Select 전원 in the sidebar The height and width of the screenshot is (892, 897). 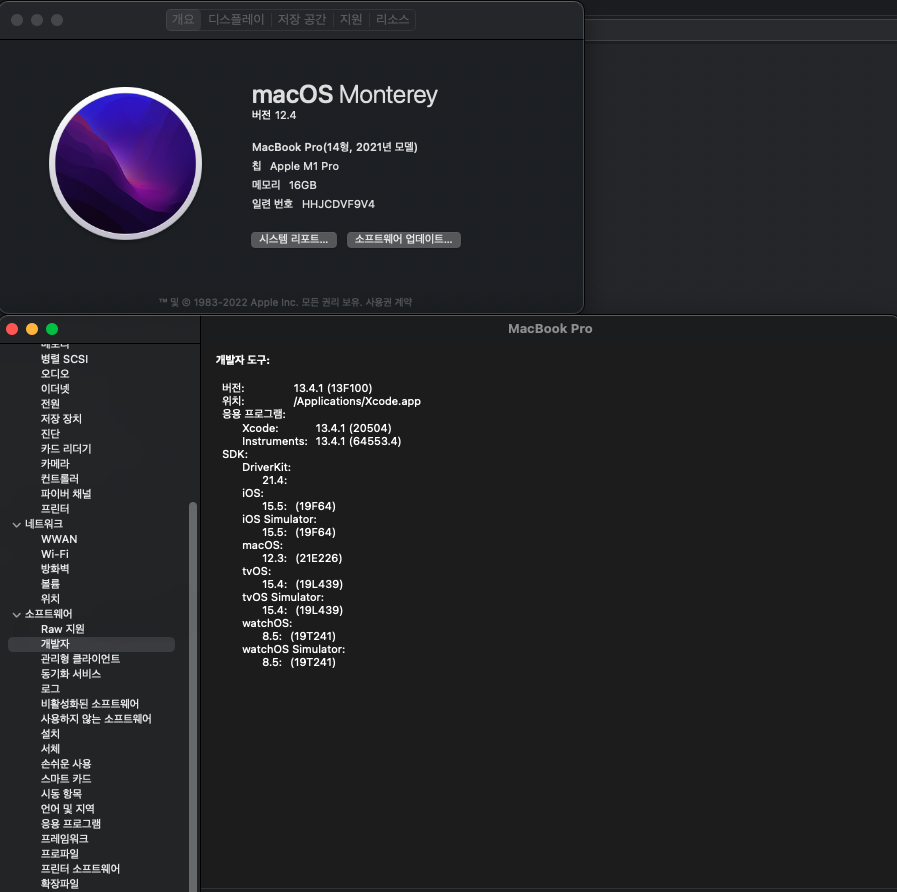click(x=50, y=403)
